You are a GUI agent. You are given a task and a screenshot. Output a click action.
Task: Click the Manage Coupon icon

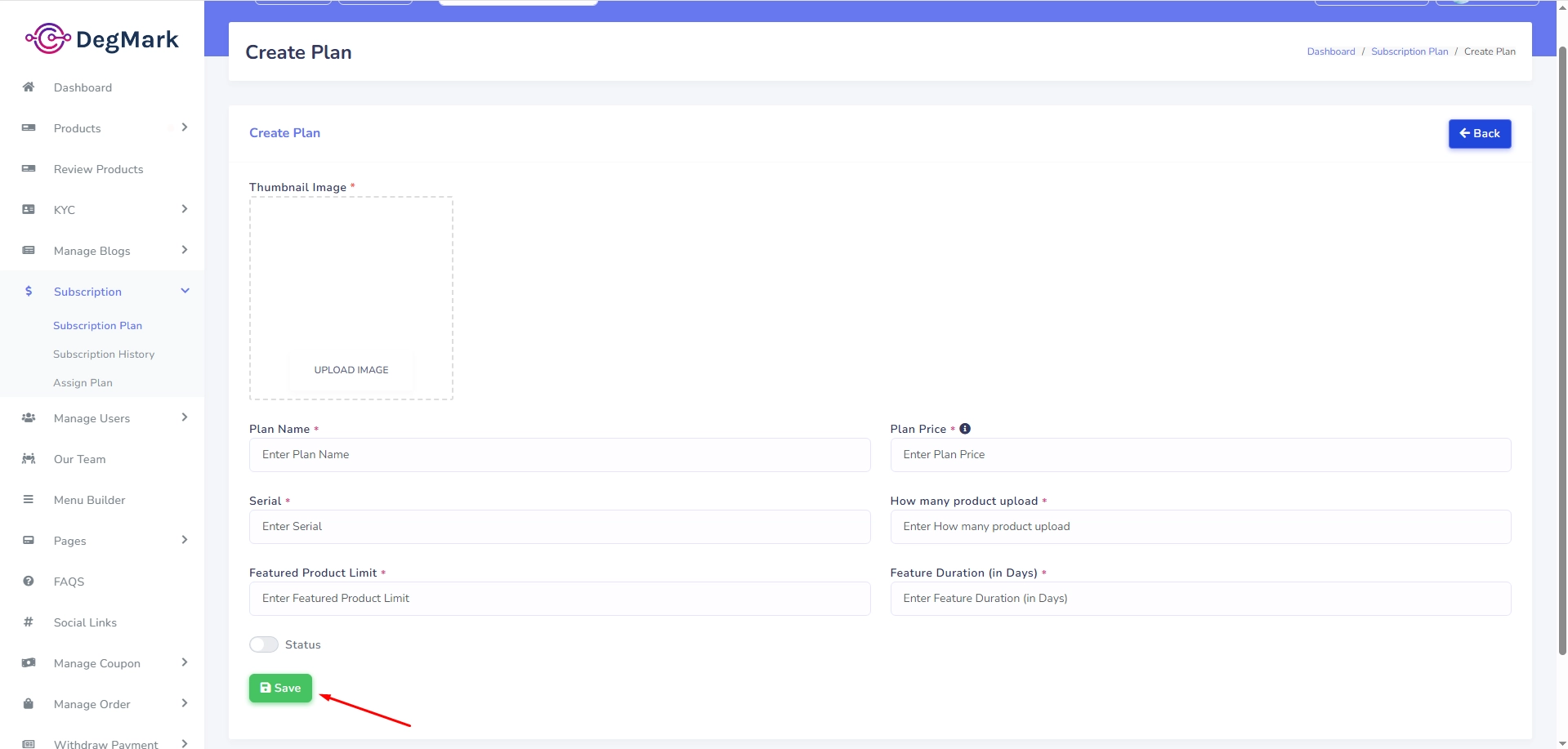coord(29,662)
